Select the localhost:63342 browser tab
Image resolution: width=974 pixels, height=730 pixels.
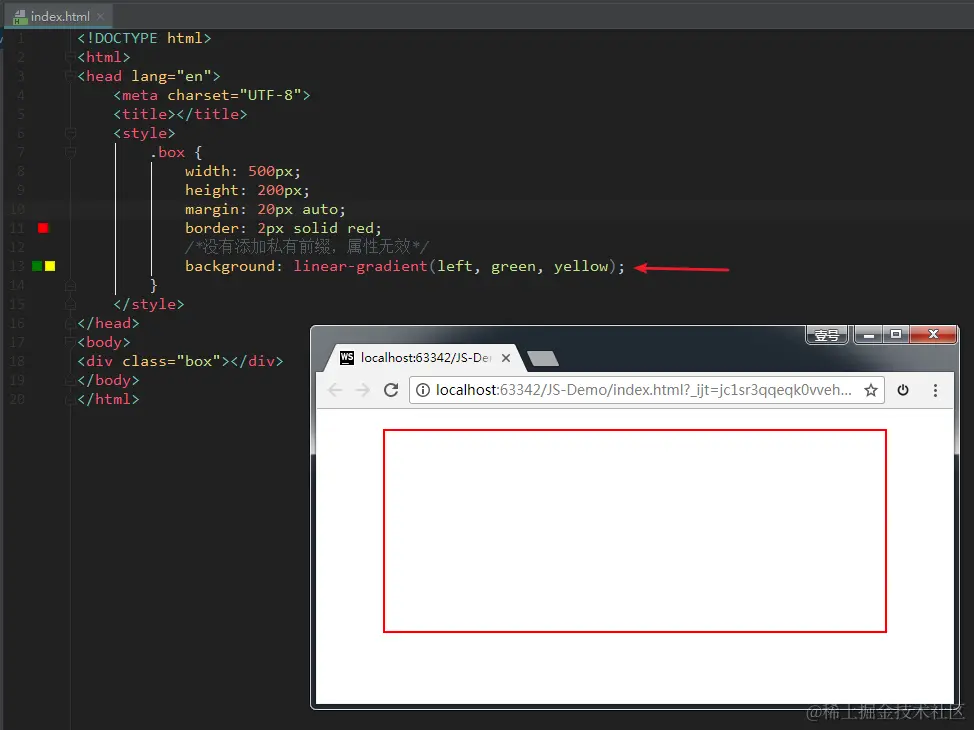[x=426, y=358]
